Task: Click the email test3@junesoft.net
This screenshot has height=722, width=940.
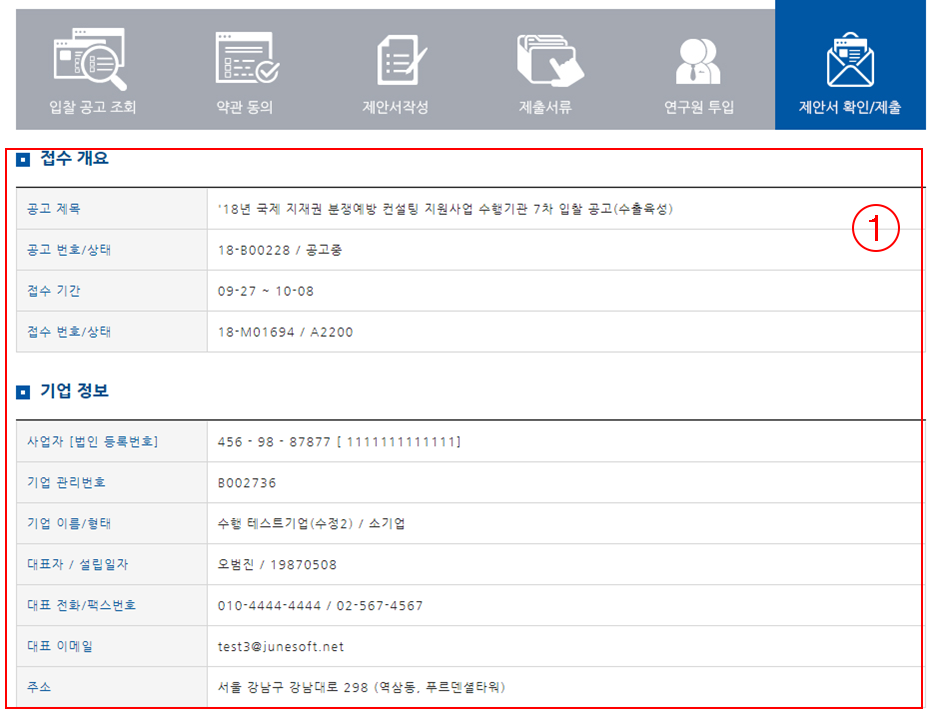Action: pyautogui.click(x=280, y=647)
